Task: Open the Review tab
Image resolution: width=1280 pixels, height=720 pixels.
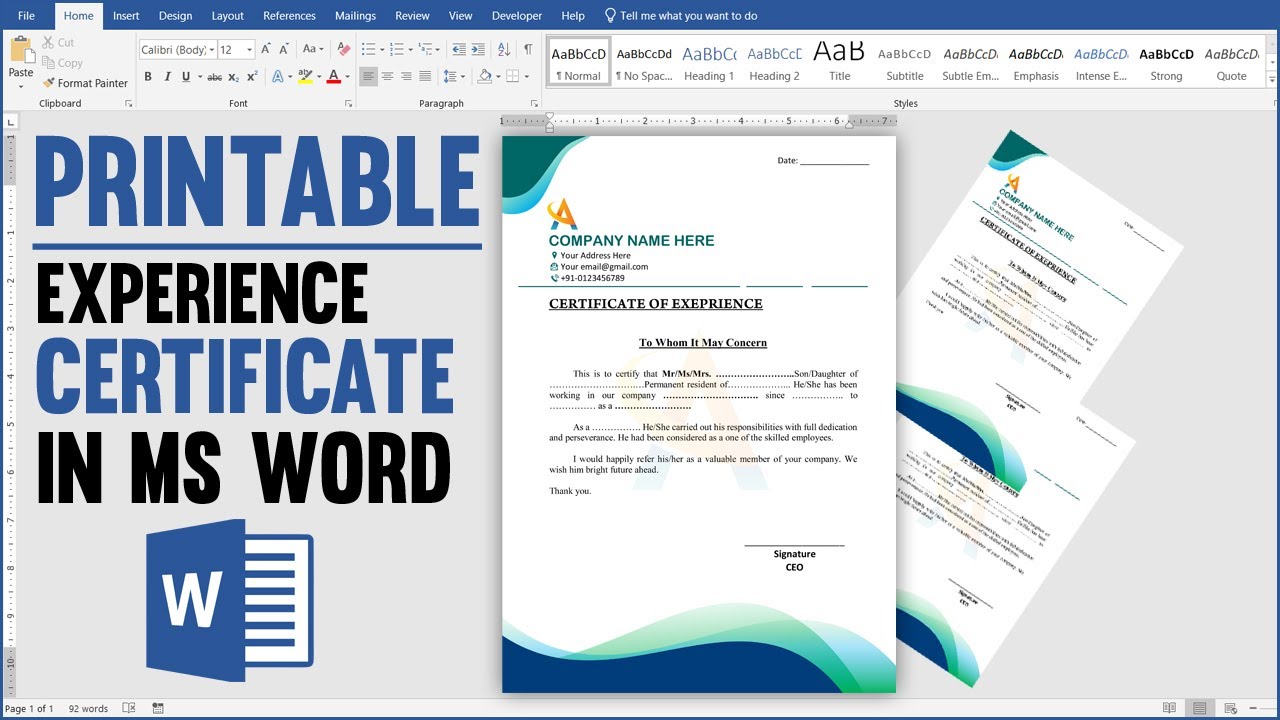Action: [412, 16]
